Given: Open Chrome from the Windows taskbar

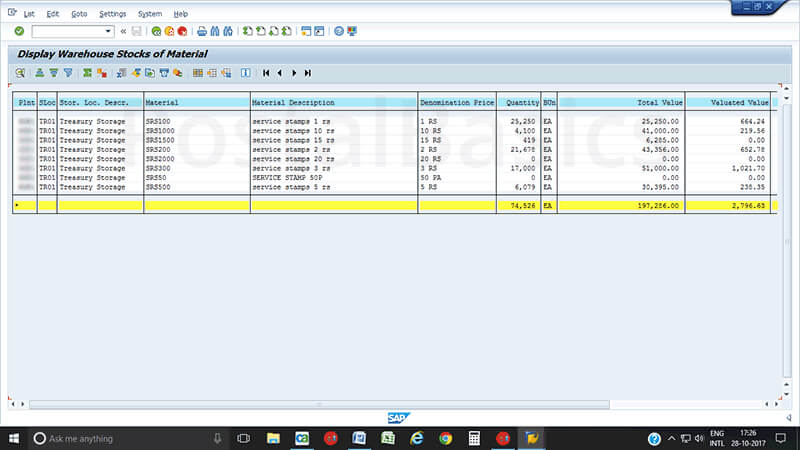Looking at the screenshot, I should [446, 438].
